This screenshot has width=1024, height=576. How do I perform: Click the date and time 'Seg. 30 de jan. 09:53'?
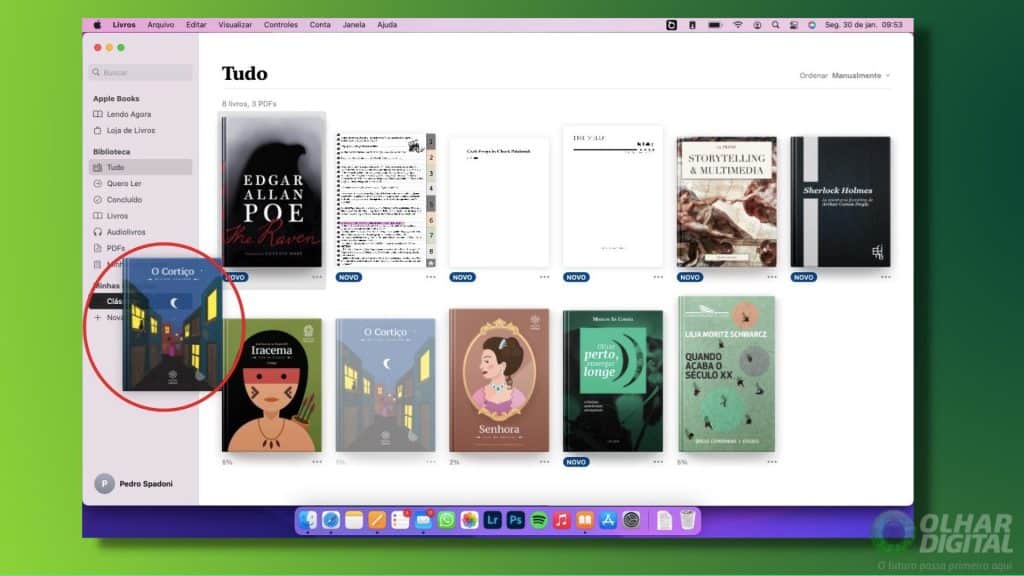[863, 25]
